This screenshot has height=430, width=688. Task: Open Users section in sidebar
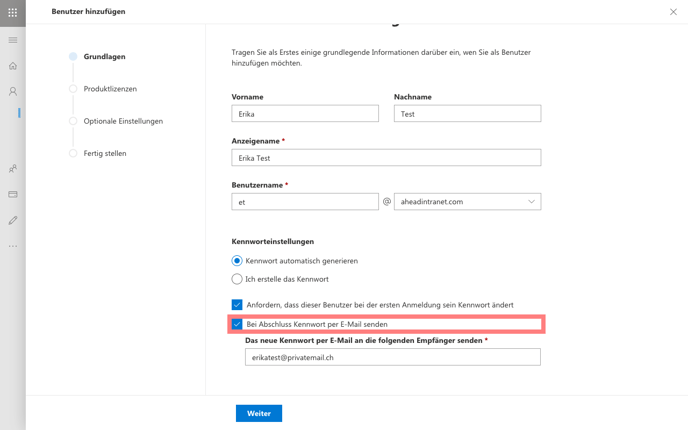(x=13, y=91)
